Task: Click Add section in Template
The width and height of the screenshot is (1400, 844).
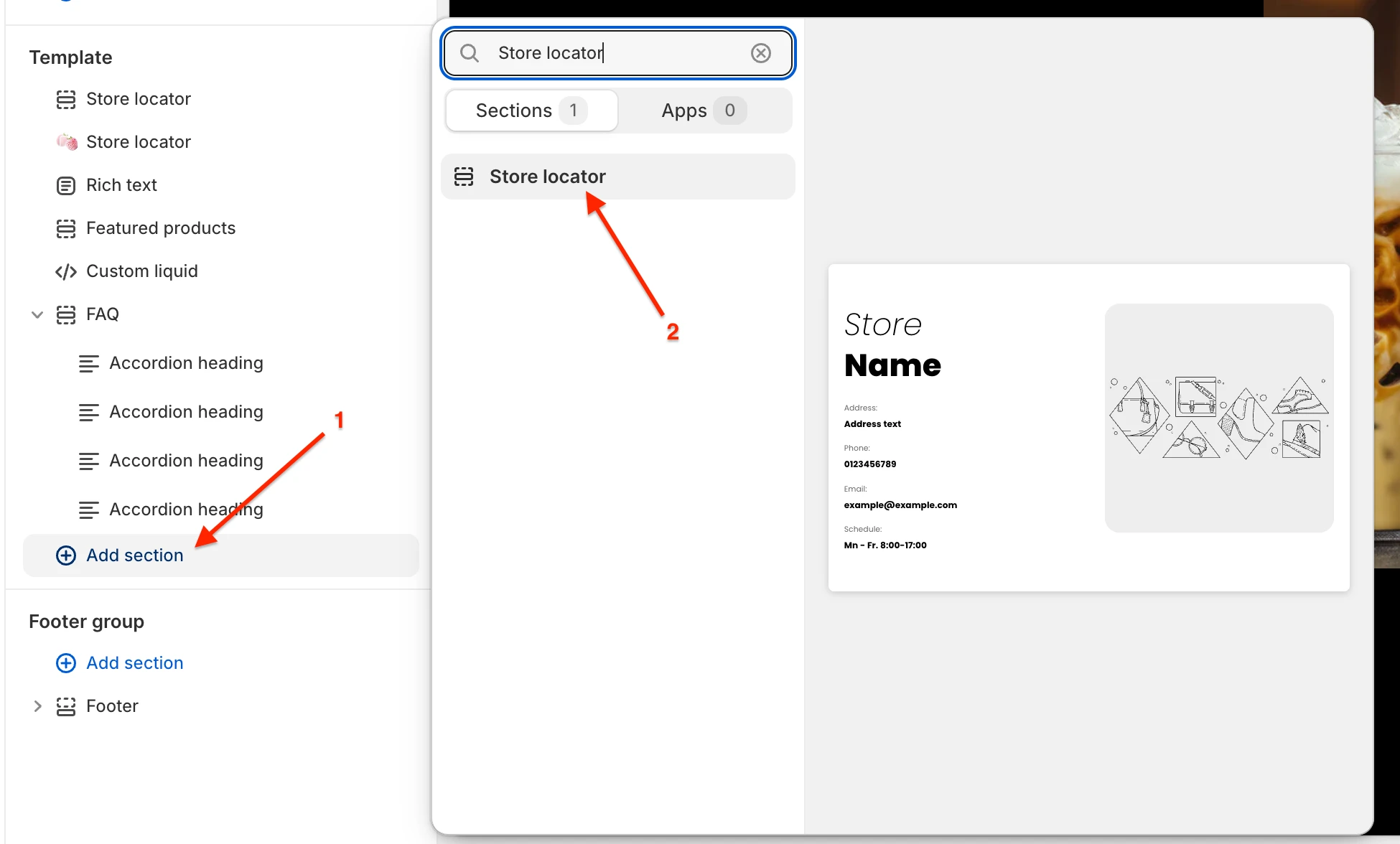Action: 221,555
